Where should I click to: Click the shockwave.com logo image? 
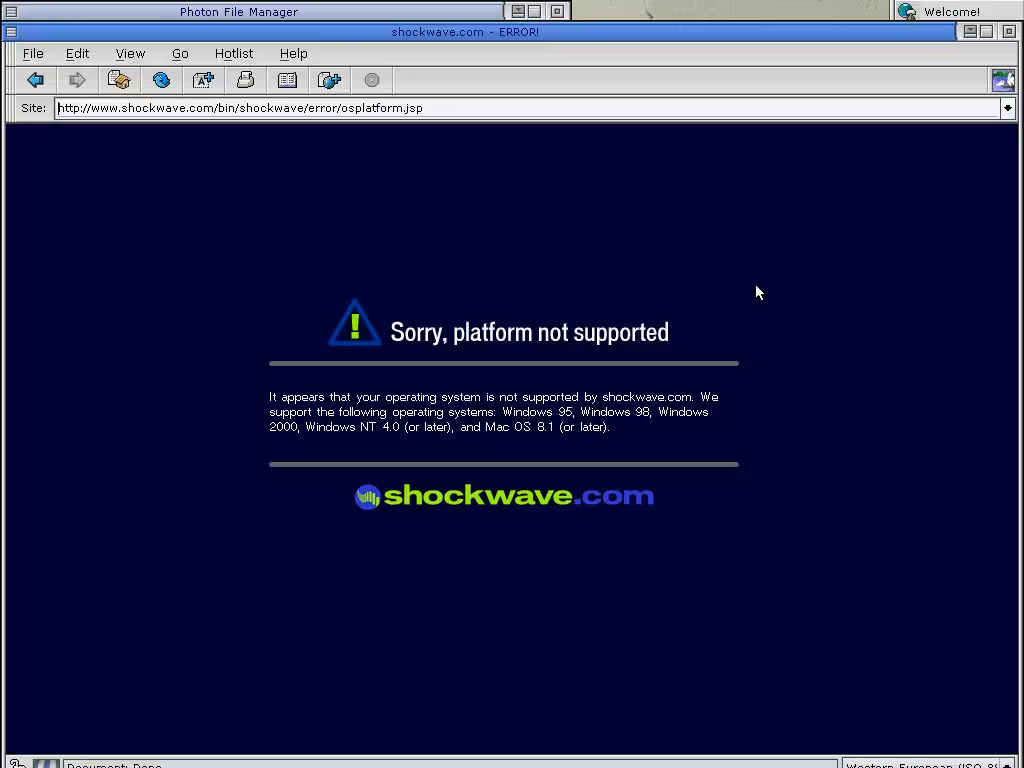point(504,496)
